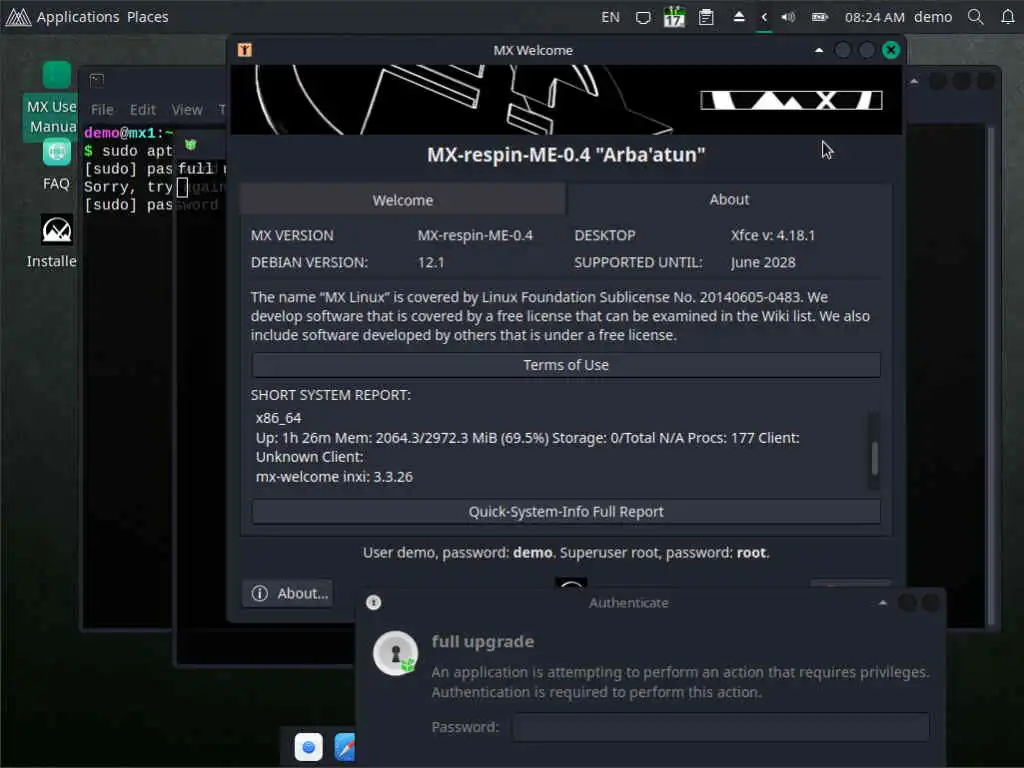
Task: Open the terminal Edit menu
Action: pyautogui.click(x=142, y=109)
